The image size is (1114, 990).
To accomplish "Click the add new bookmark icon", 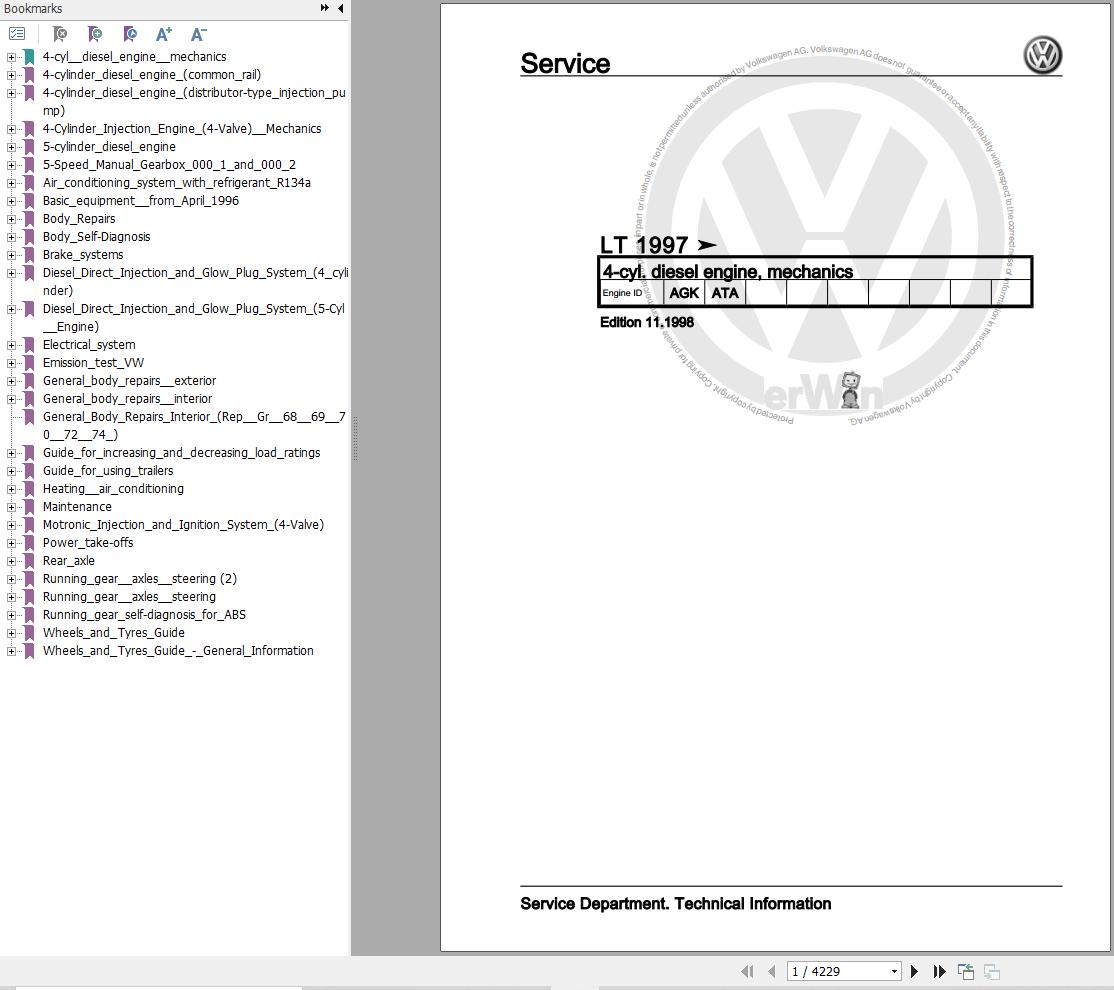I will pos(94,33).
